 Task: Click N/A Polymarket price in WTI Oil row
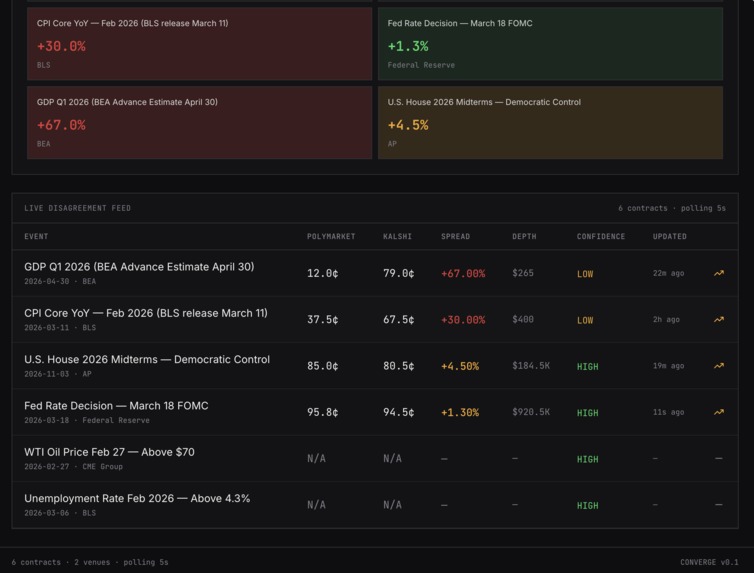(x=316, y=459)
